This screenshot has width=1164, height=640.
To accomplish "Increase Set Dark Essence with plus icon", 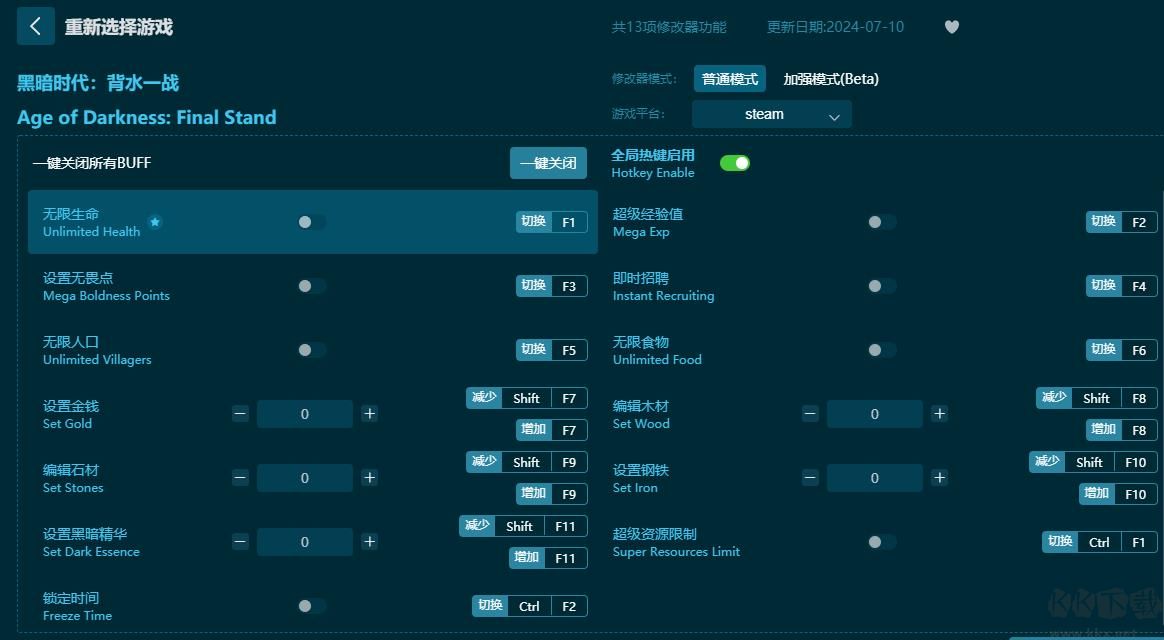I will point(369,542).
